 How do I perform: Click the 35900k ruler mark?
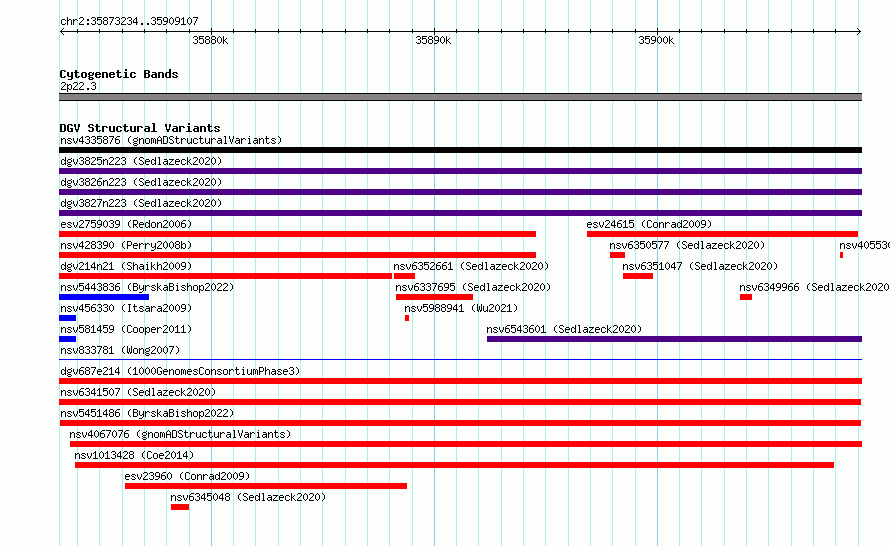[x=656, y=40]
